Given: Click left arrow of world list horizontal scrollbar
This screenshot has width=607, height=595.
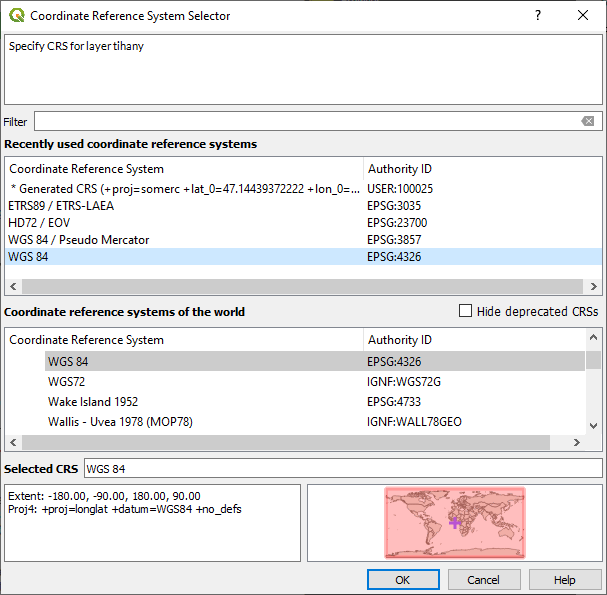Looking at the screenshot, I should pyautogui.click(x=13, y=442).
